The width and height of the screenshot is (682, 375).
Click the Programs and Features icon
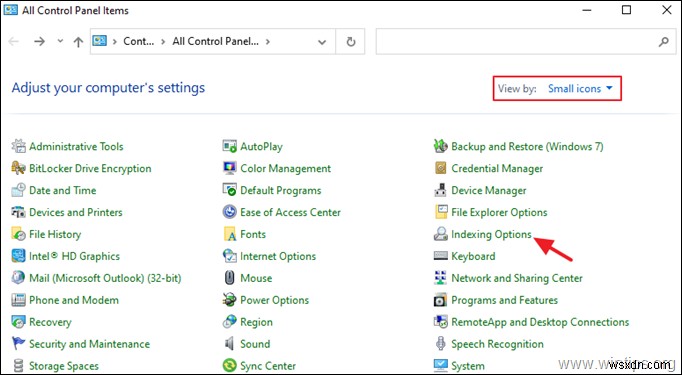[441, 300]
